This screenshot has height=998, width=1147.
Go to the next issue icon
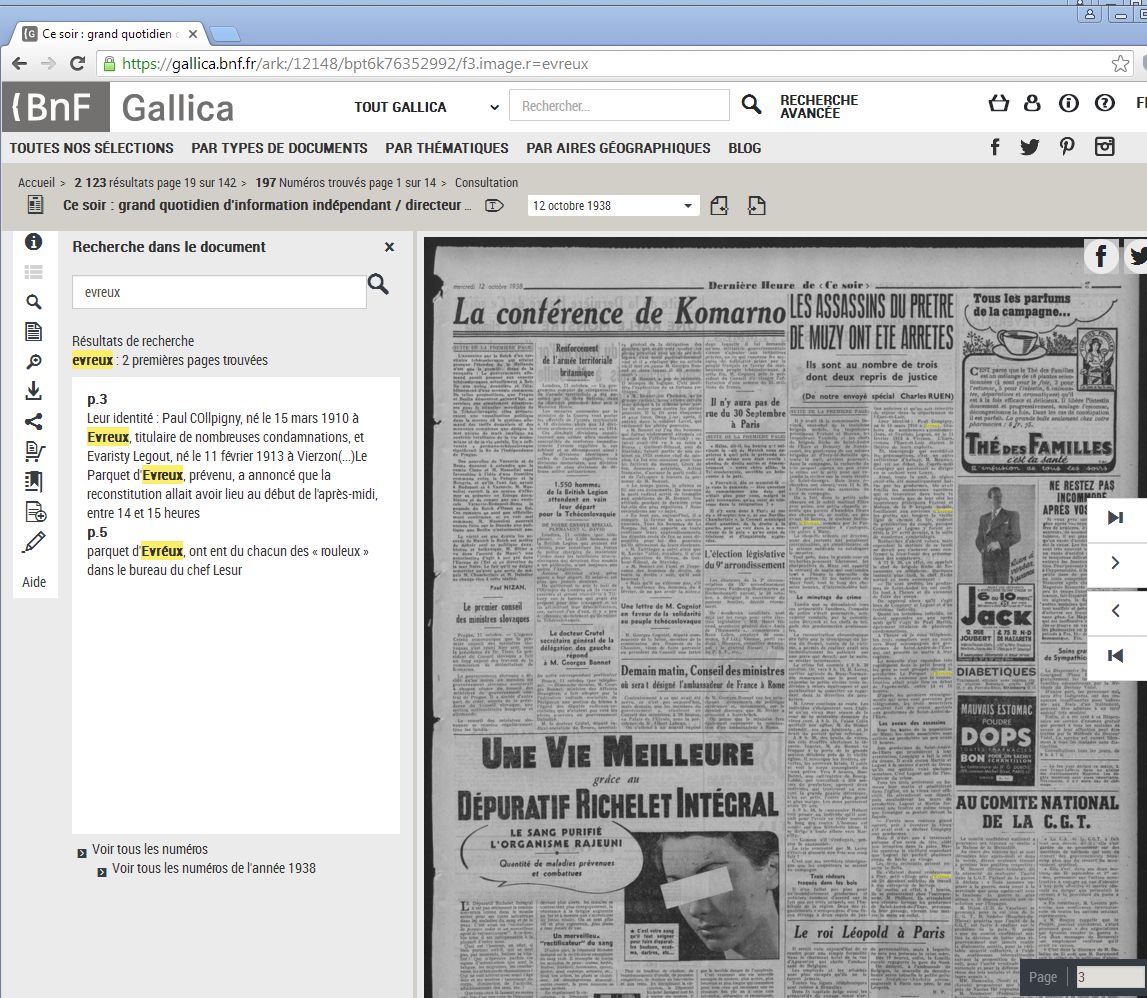click(756, 206)
